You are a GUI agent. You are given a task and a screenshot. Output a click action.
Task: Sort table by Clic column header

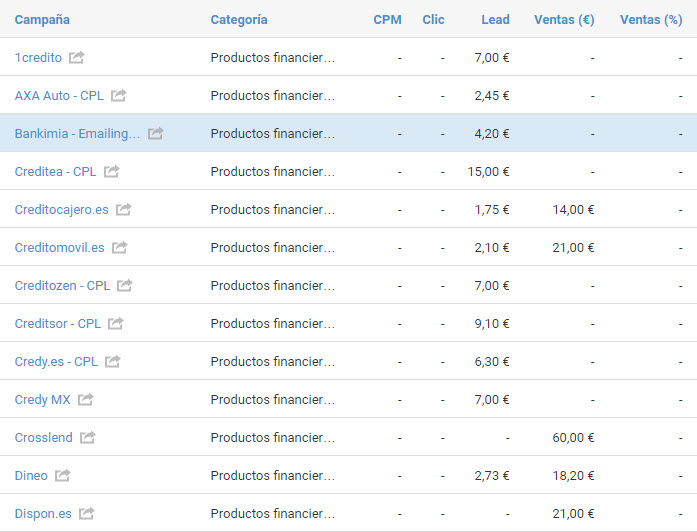click(x=433, y=20)
